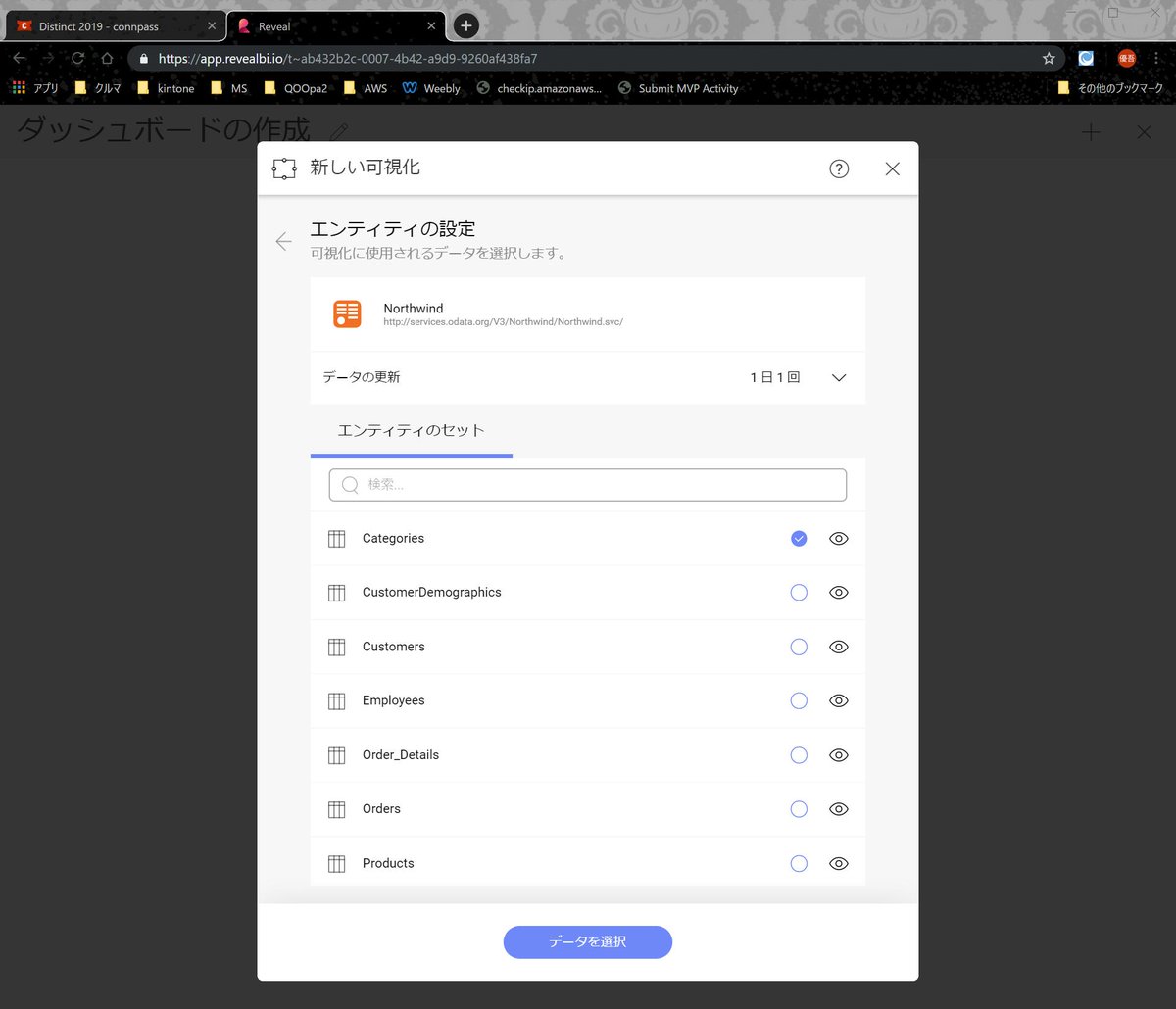Click the table icon next to Categories
The image size is (1176, 1009).
tap(336, 538)
